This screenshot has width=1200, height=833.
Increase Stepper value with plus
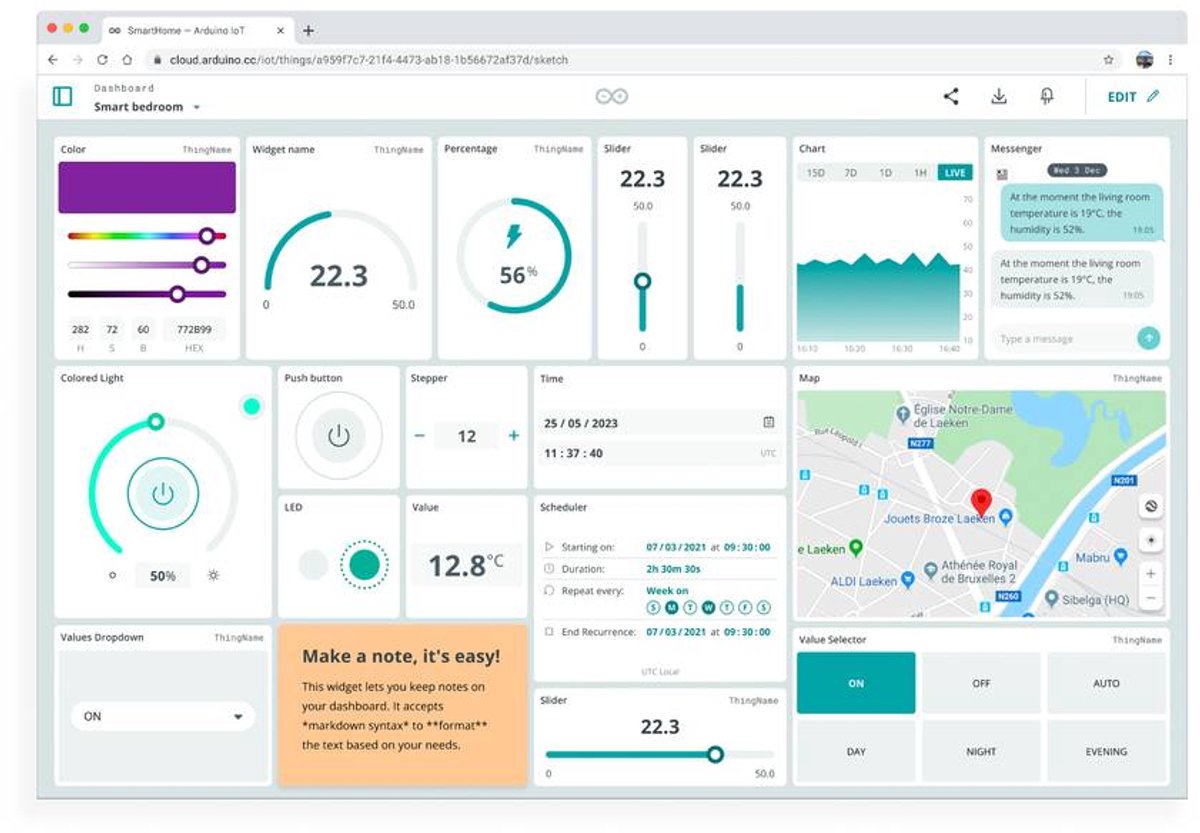click(x=514, y=436)
